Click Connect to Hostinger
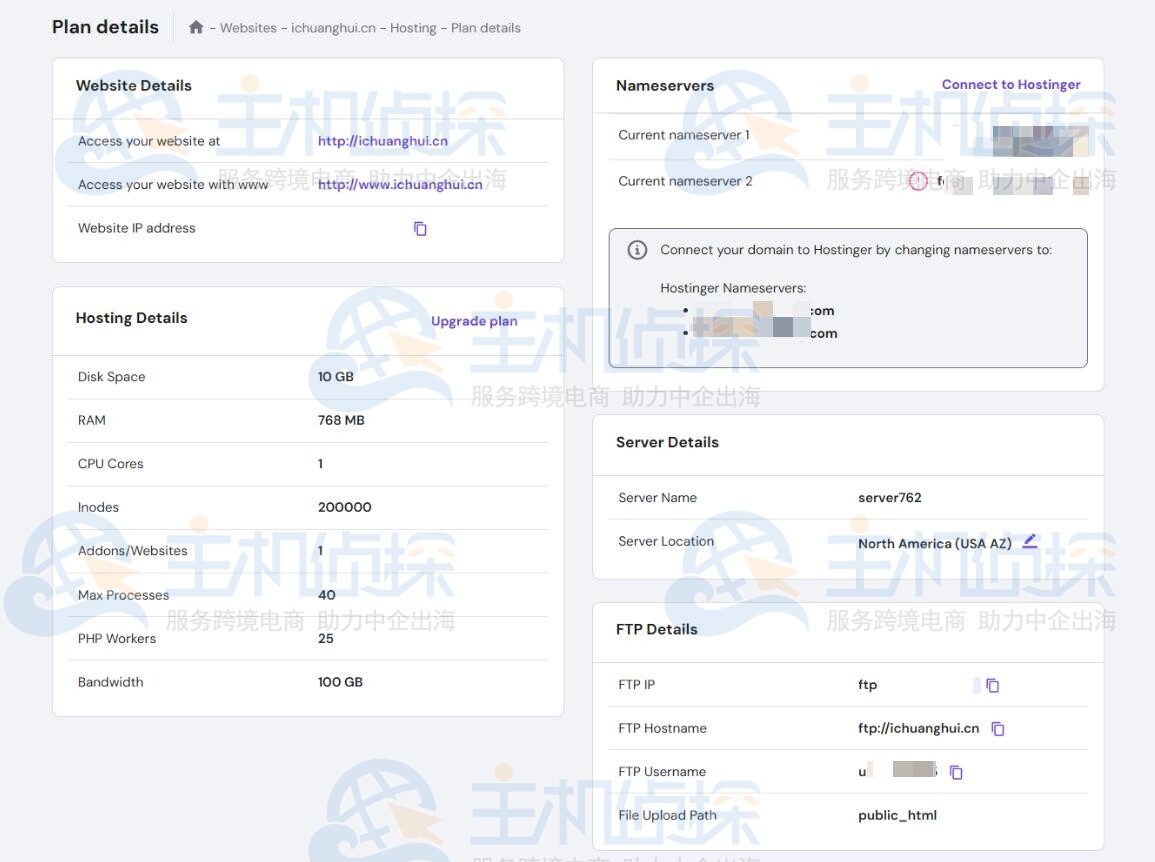Image resolution: width=1155 pixels, height=862 pixels. 1010,85
